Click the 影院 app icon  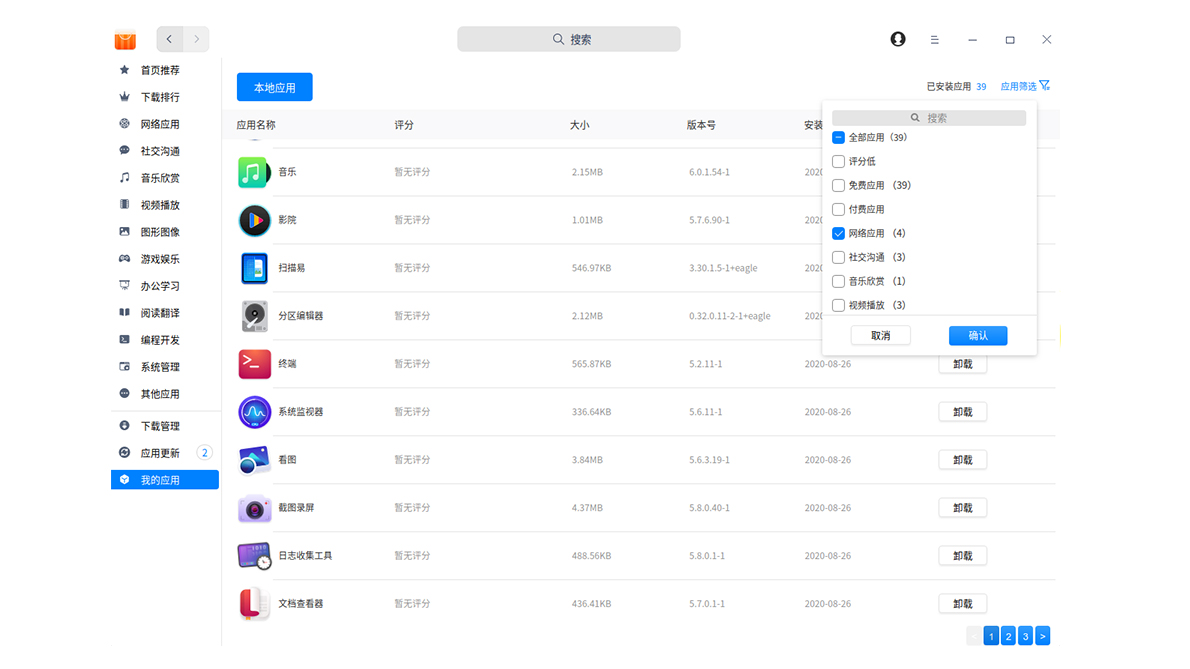click(254, 220)
